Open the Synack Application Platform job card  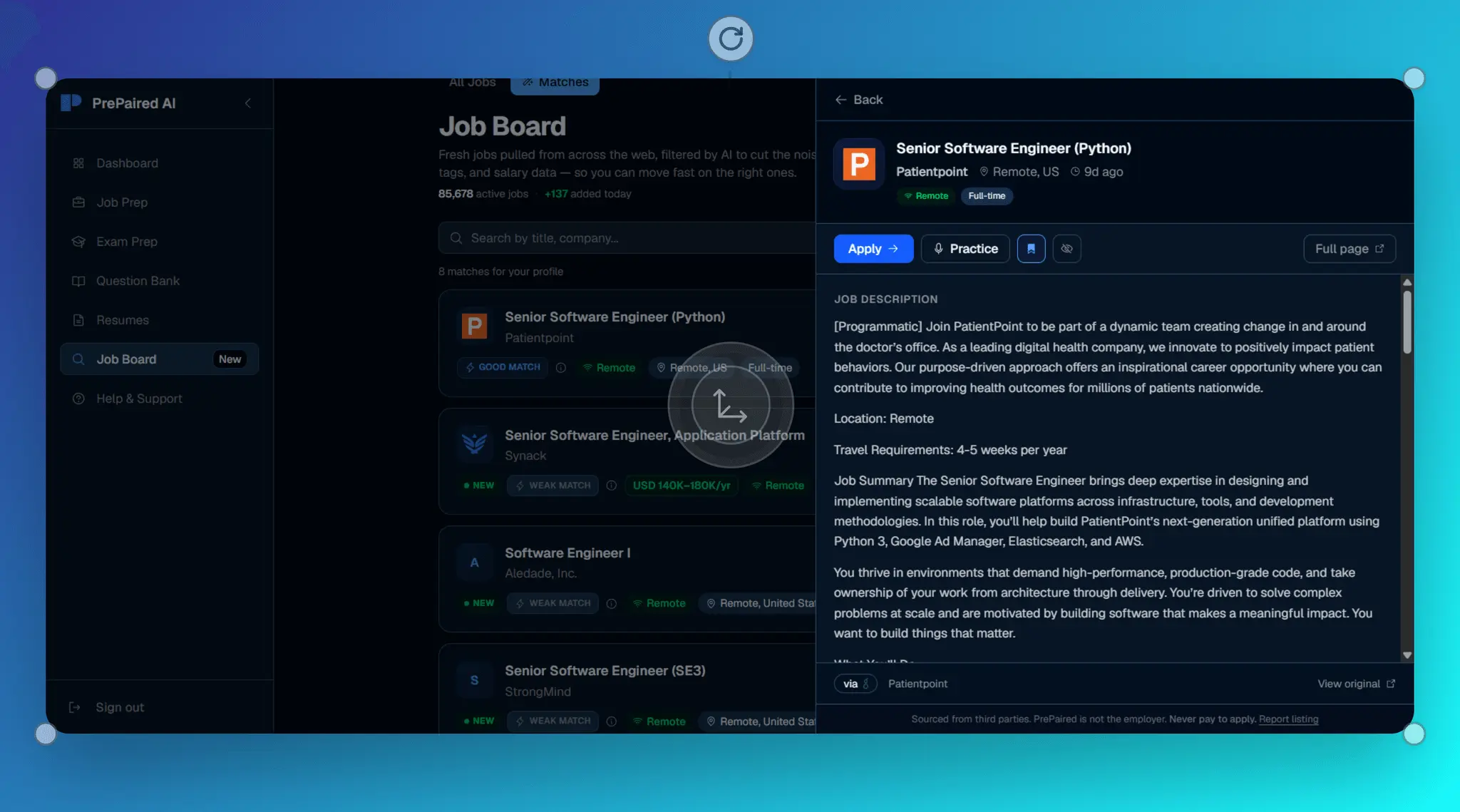[x=627, y=461]
